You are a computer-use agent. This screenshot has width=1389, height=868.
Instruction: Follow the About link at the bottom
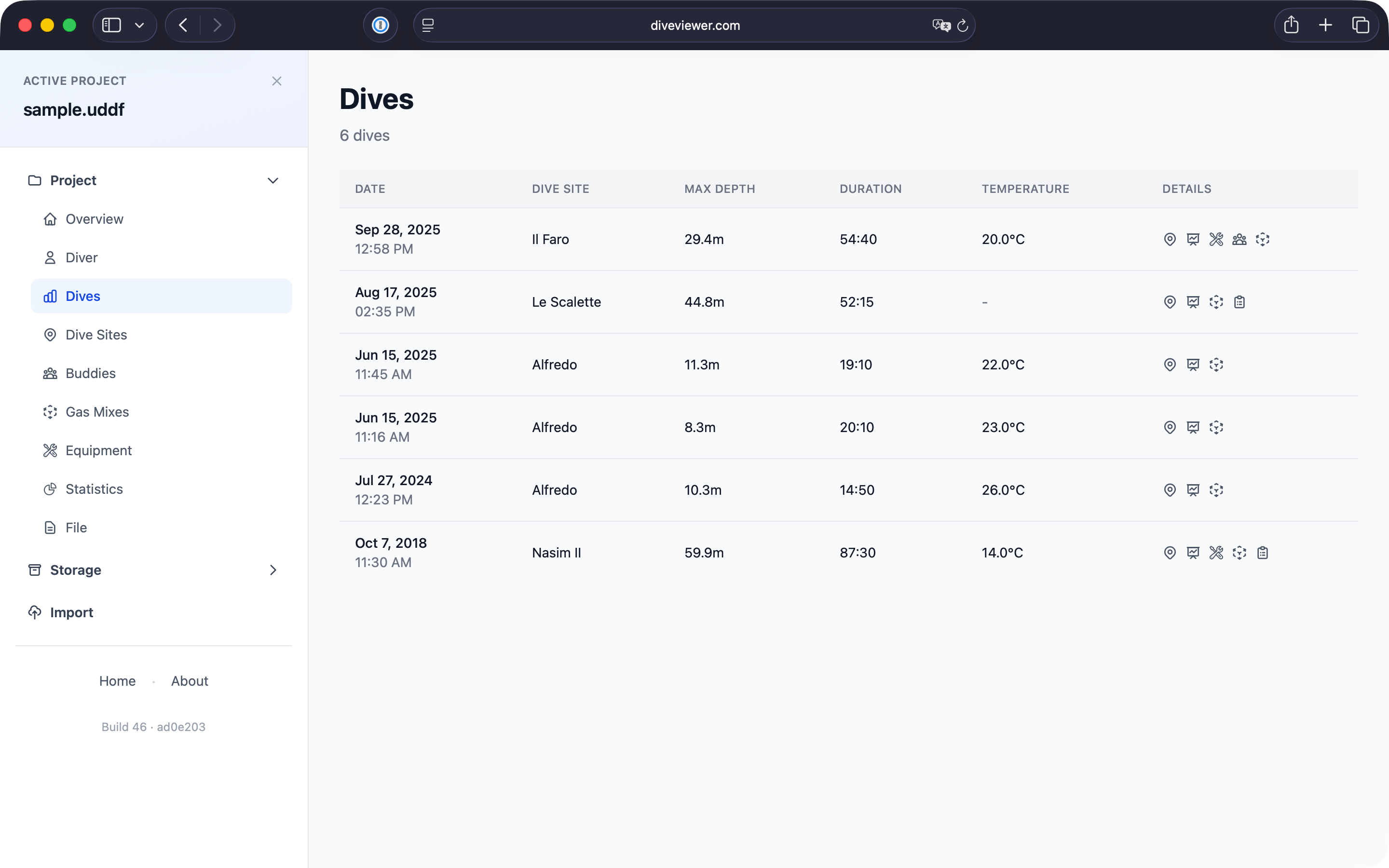coord(190,681)
